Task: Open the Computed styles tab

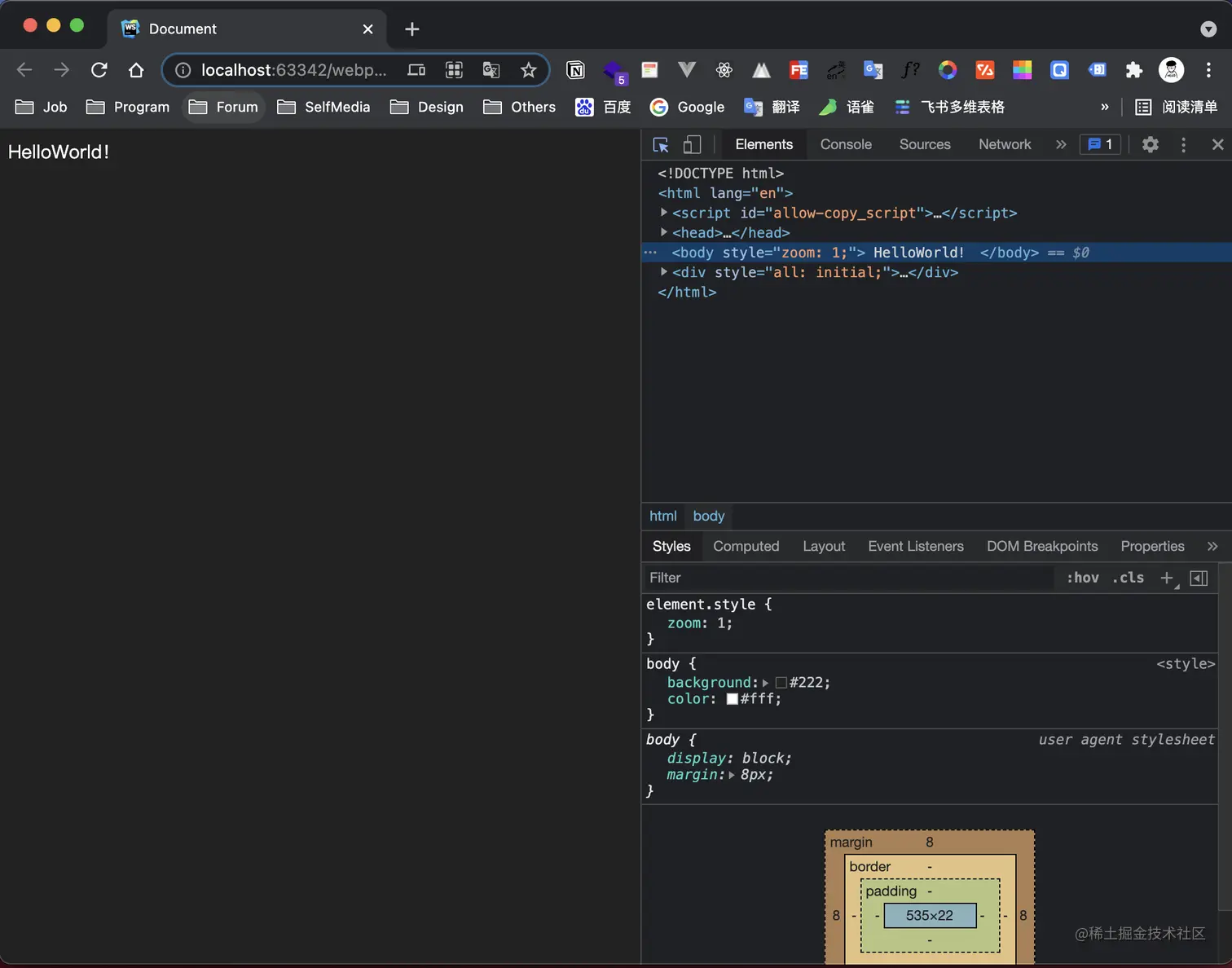Action: (746, 546)
